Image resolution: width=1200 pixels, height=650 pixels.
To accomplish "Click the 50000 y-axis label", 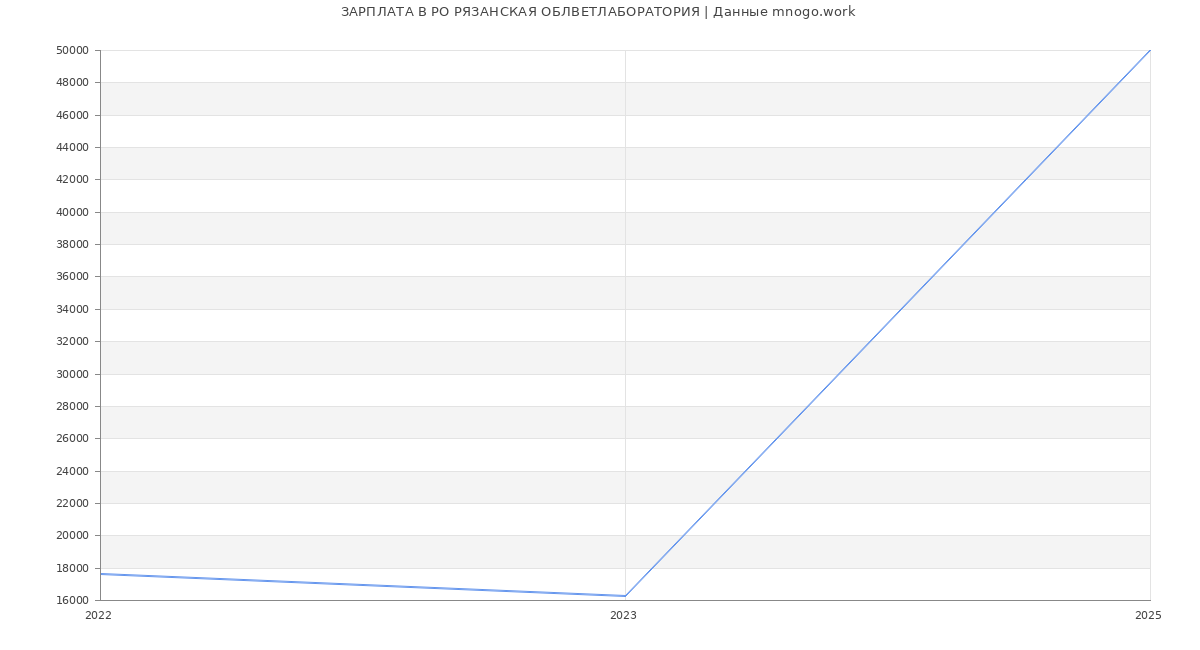I will point(73,50).
